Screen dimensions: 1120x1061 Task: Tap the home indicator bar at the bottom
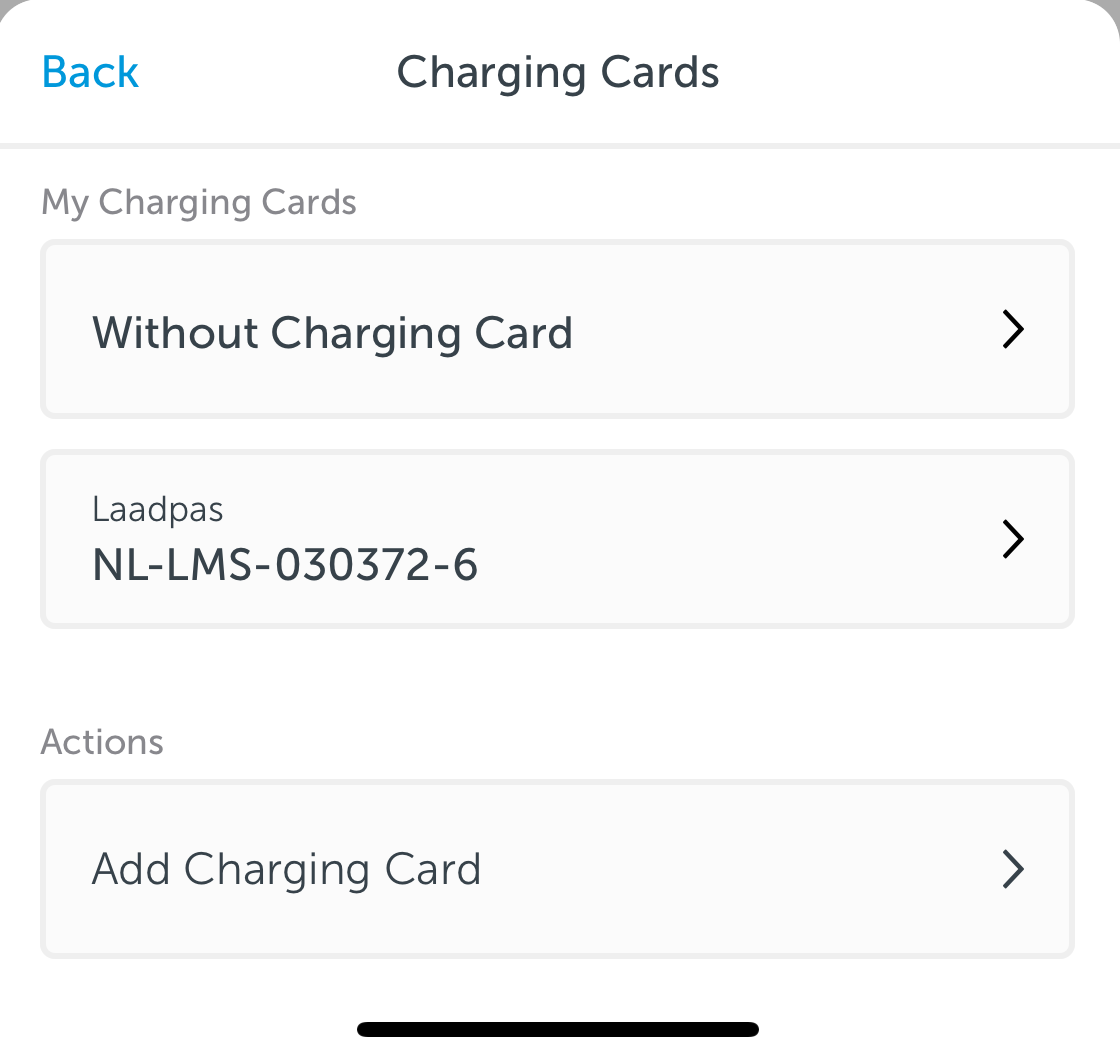coord(558,1029)
